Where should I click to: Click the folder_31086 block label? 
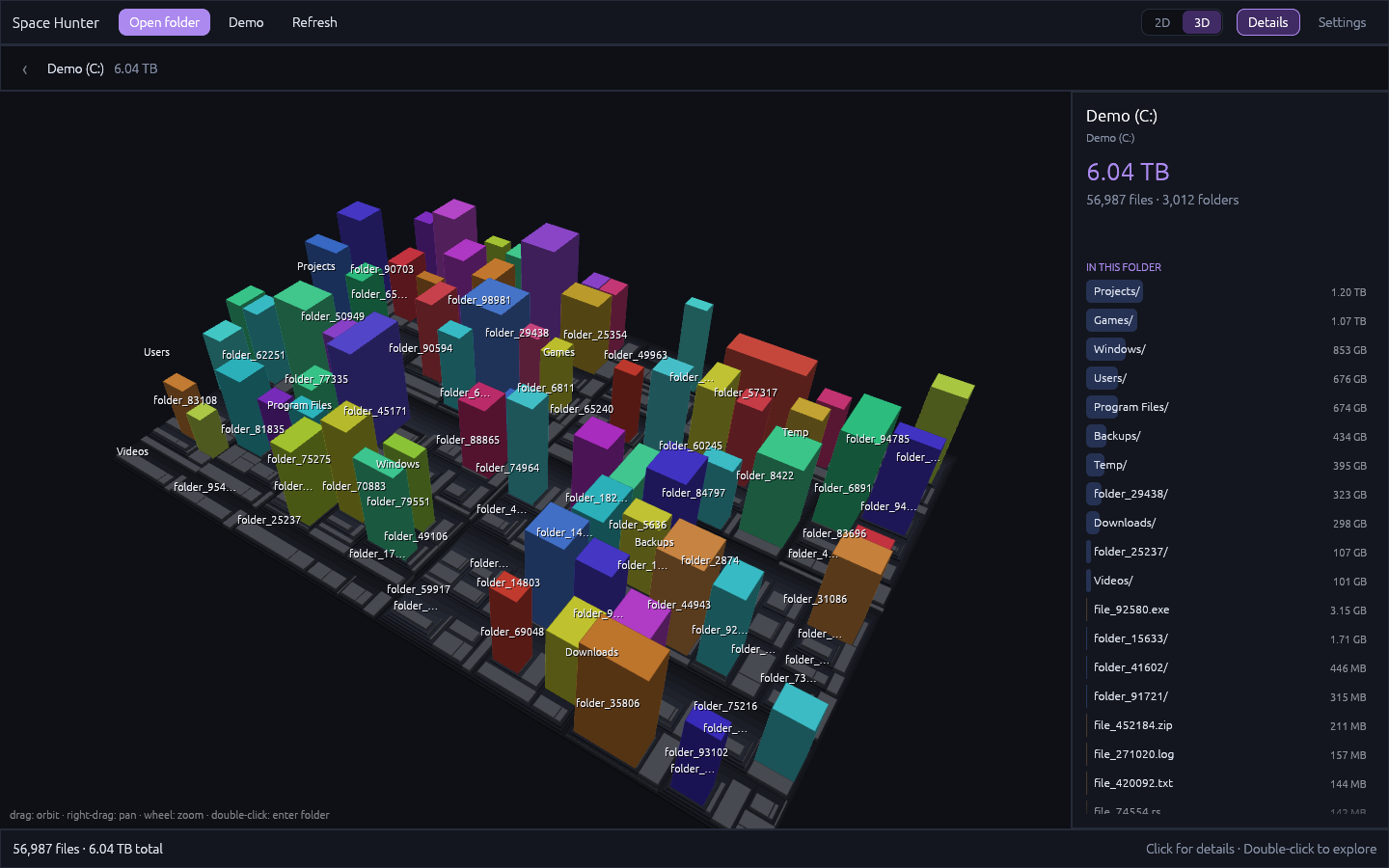pos(815,599)
